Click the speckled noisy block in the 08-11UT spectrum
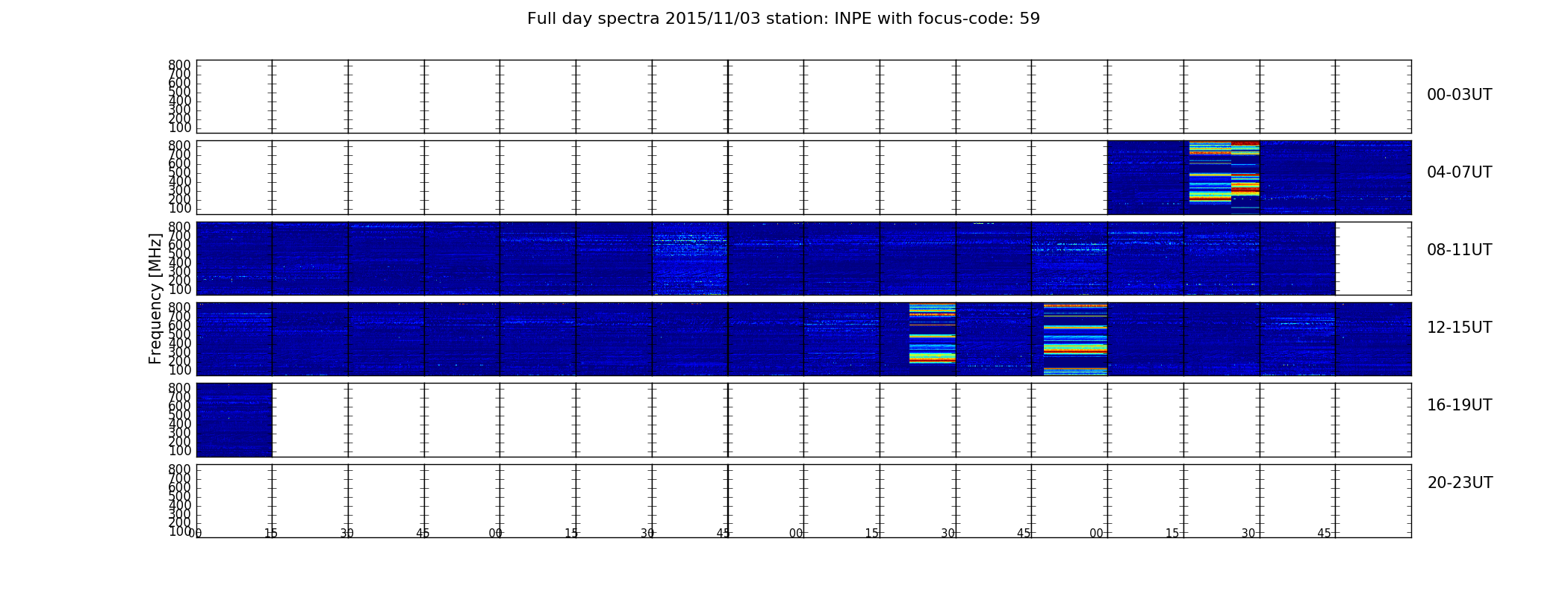Viewport: 1568px width, 597px height. tap(690, 258)
